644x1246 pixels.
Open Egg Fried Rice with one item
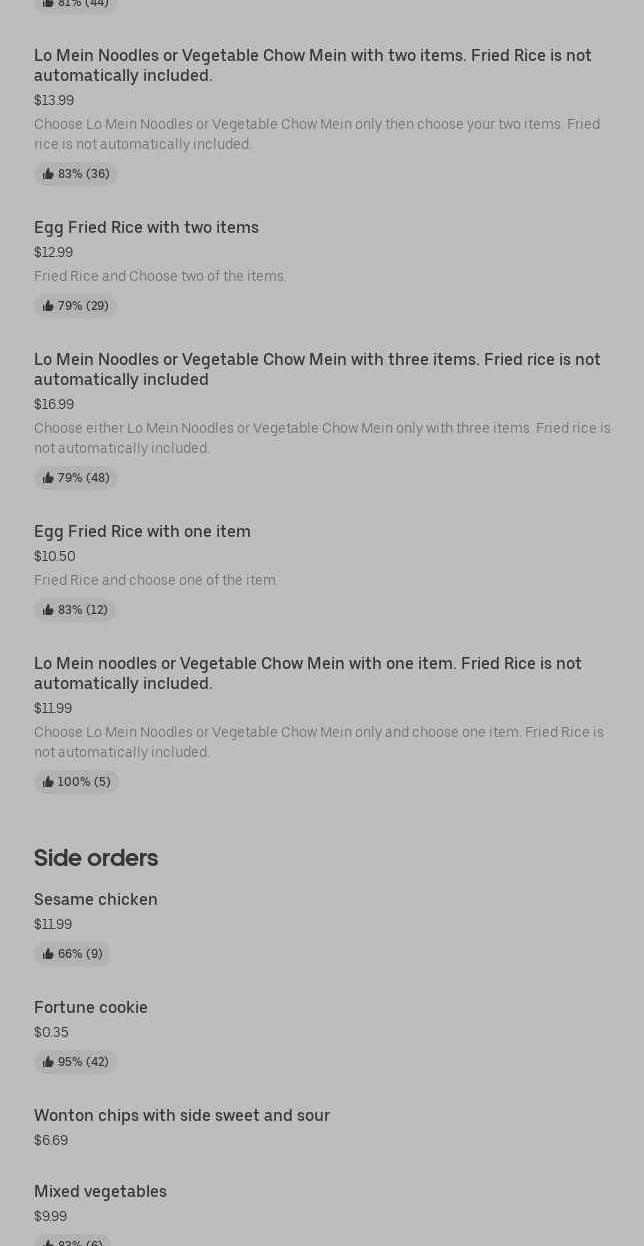point(142,532)
